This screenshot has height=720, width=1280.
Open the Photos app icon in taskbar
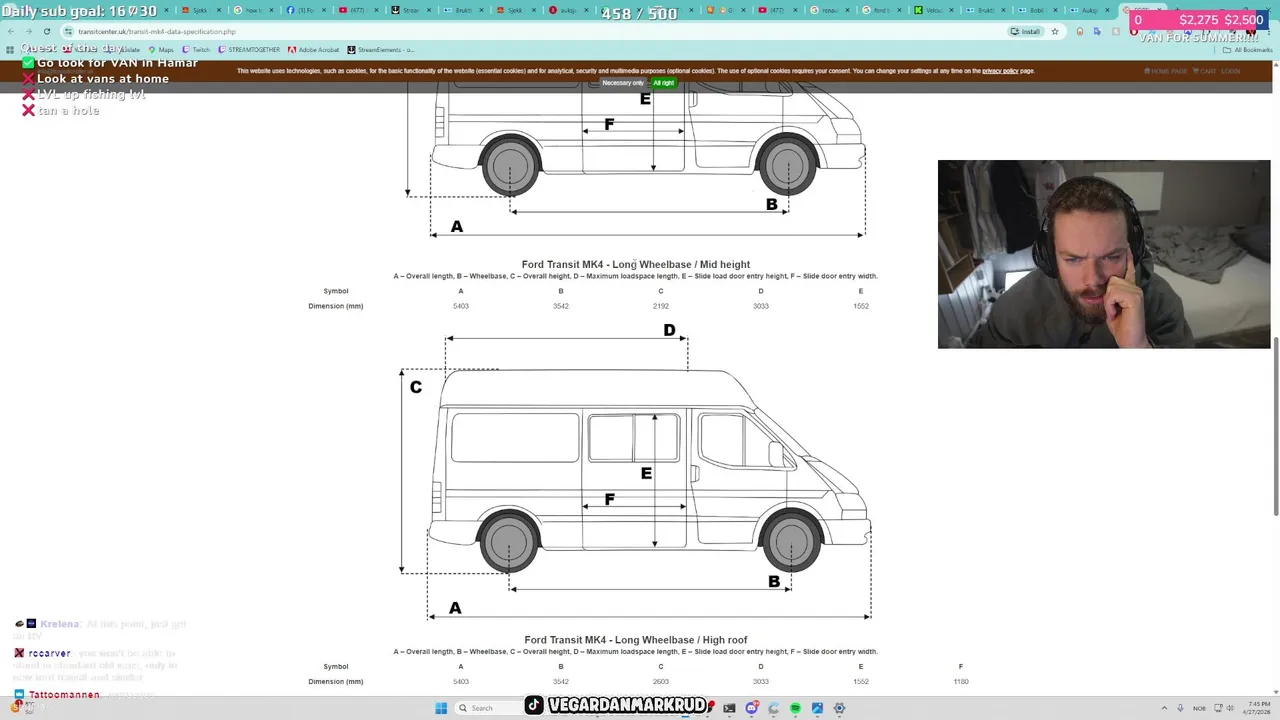coord(817,708)
